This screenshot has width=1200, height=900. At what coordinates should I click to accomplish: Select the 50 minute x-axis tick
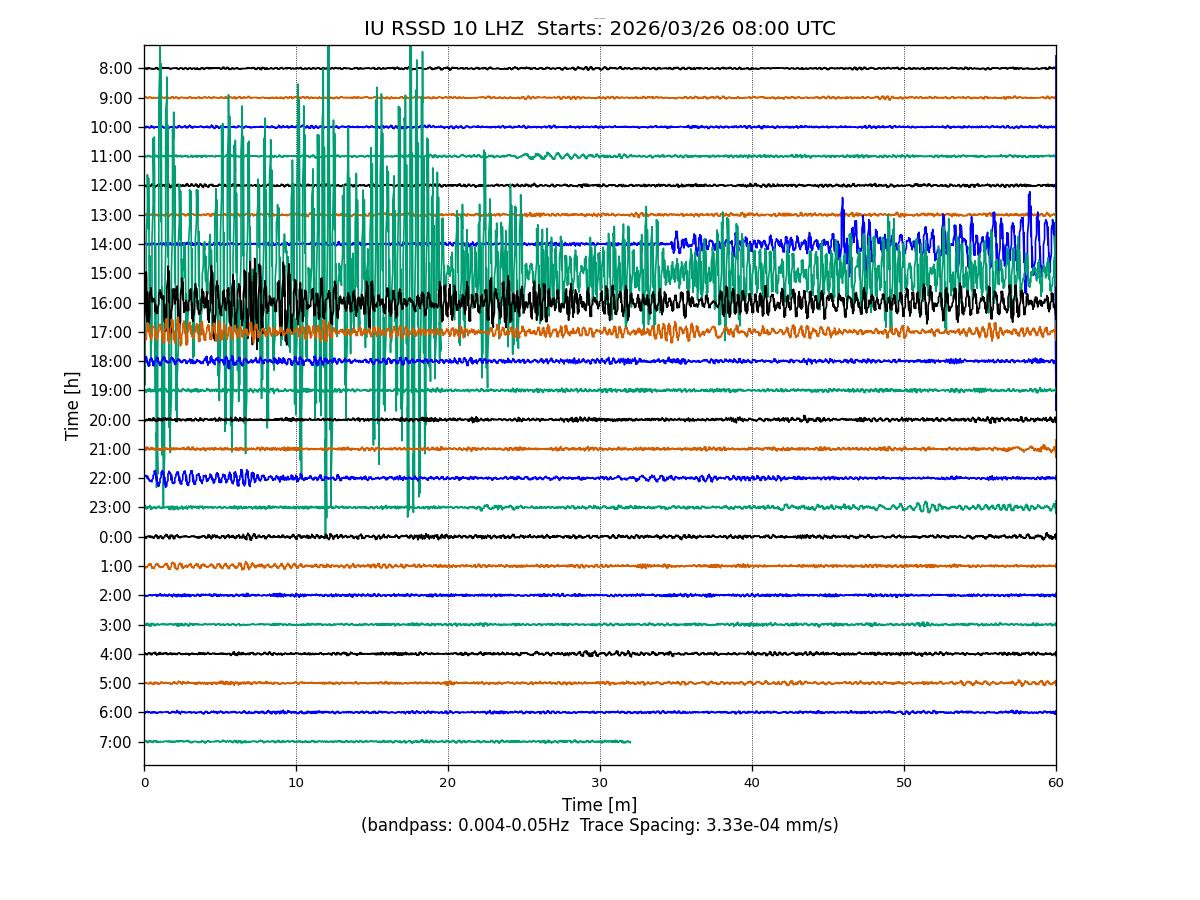(904, 783)
